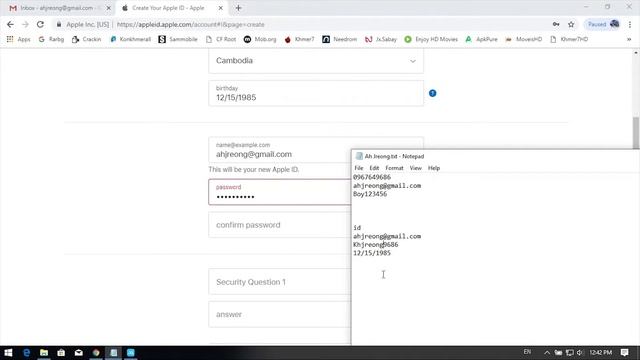This screenshot has width=640, height=360.
Task: Open the ApkPure bookmark
Action: click(481, 39)
